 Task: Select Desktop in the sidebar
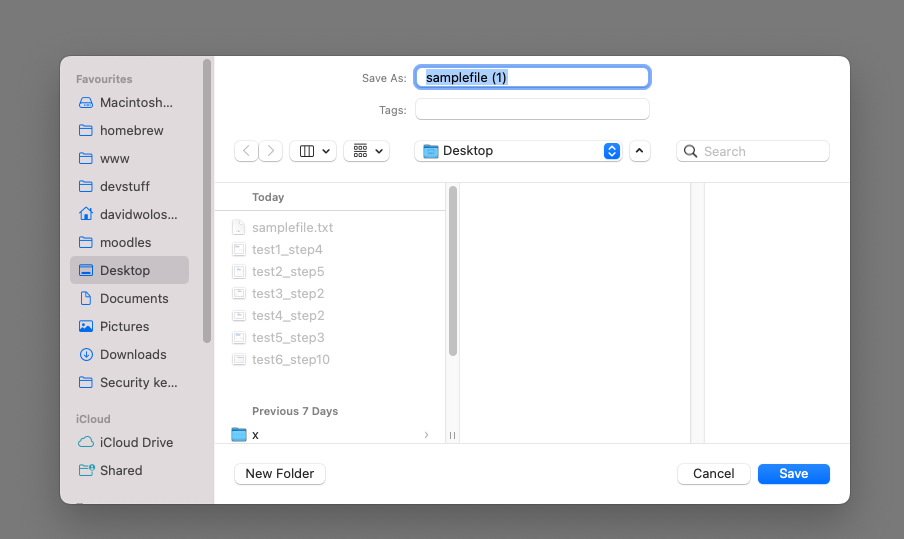tap(129, 270)
